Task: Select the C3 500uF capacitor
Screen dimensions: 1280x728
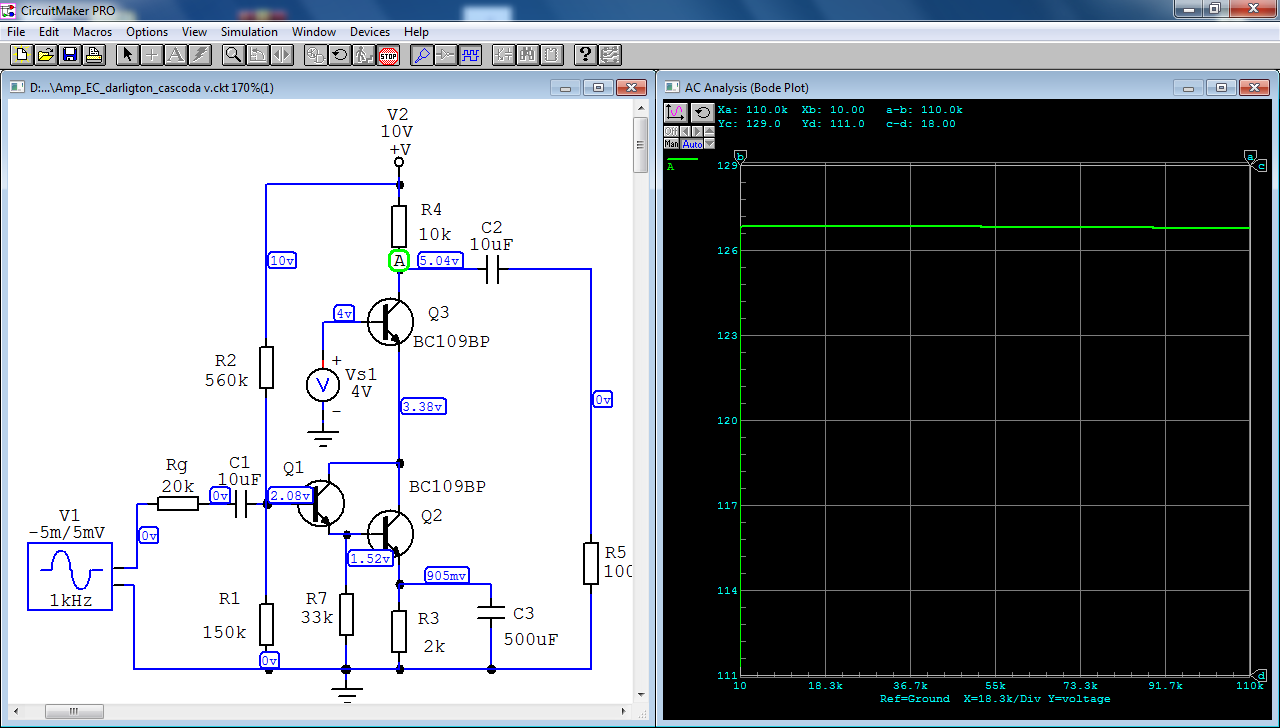Action: [491, 611]
